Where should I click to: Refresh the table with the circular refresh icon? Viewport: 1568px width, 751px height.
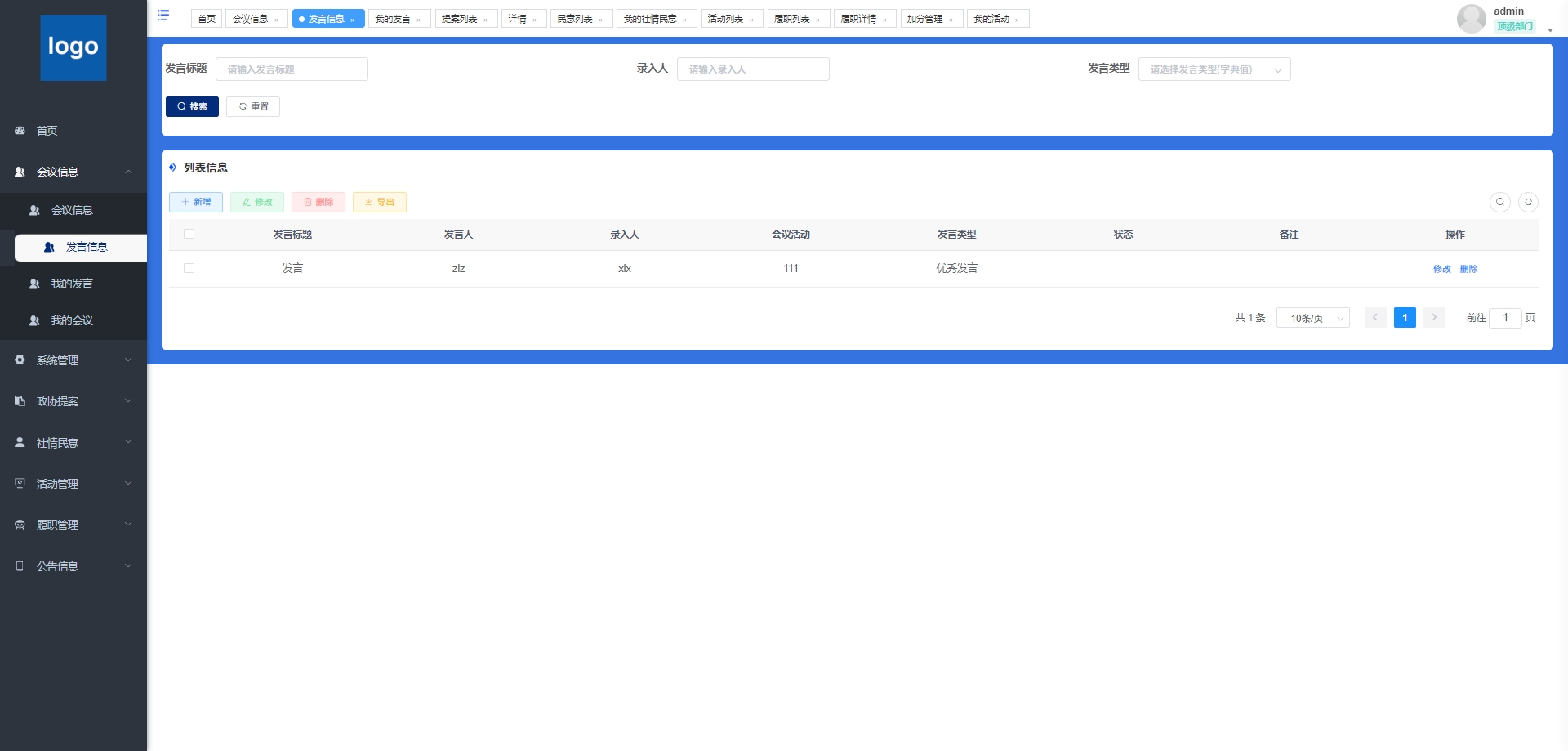coord(1528,202)
